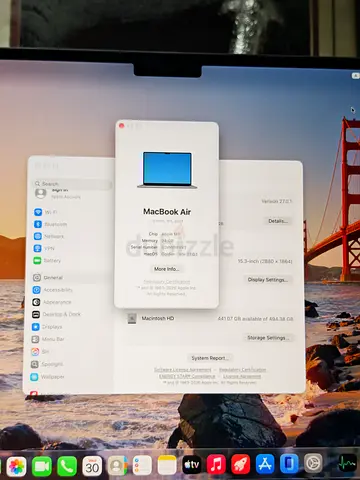Image resolution: width=360 pixels, height=480 pixels.
Task: Open System Settings from the Dock
Action: 313,463
